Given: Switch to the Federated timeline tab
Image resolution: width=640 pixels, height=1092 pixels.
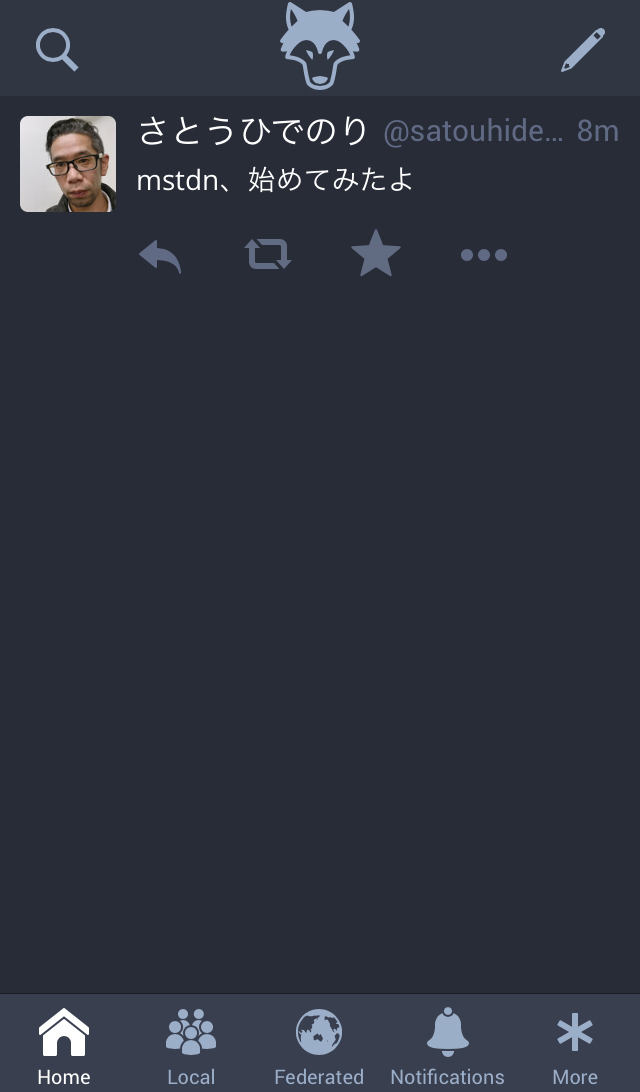Looking at the screenshot, I should [319, 1046].
